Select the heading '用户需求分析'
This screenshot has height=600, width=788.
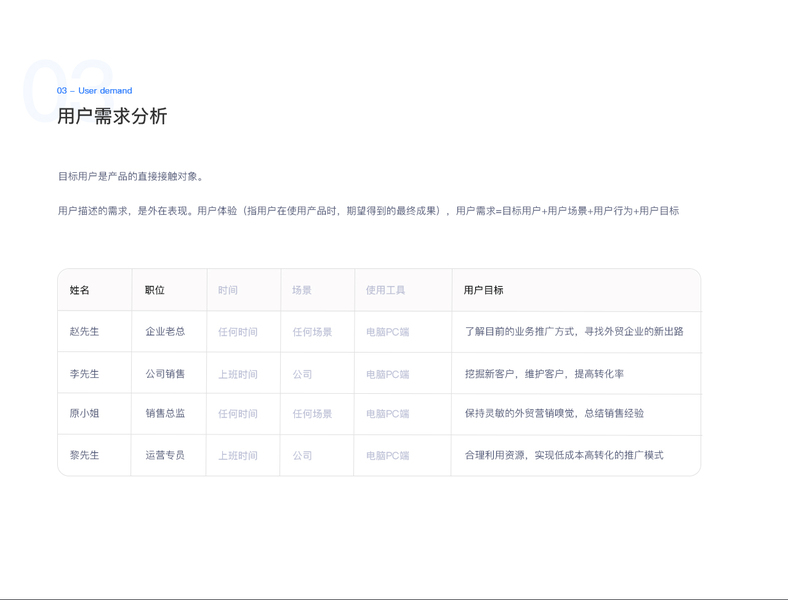[112, 116]
